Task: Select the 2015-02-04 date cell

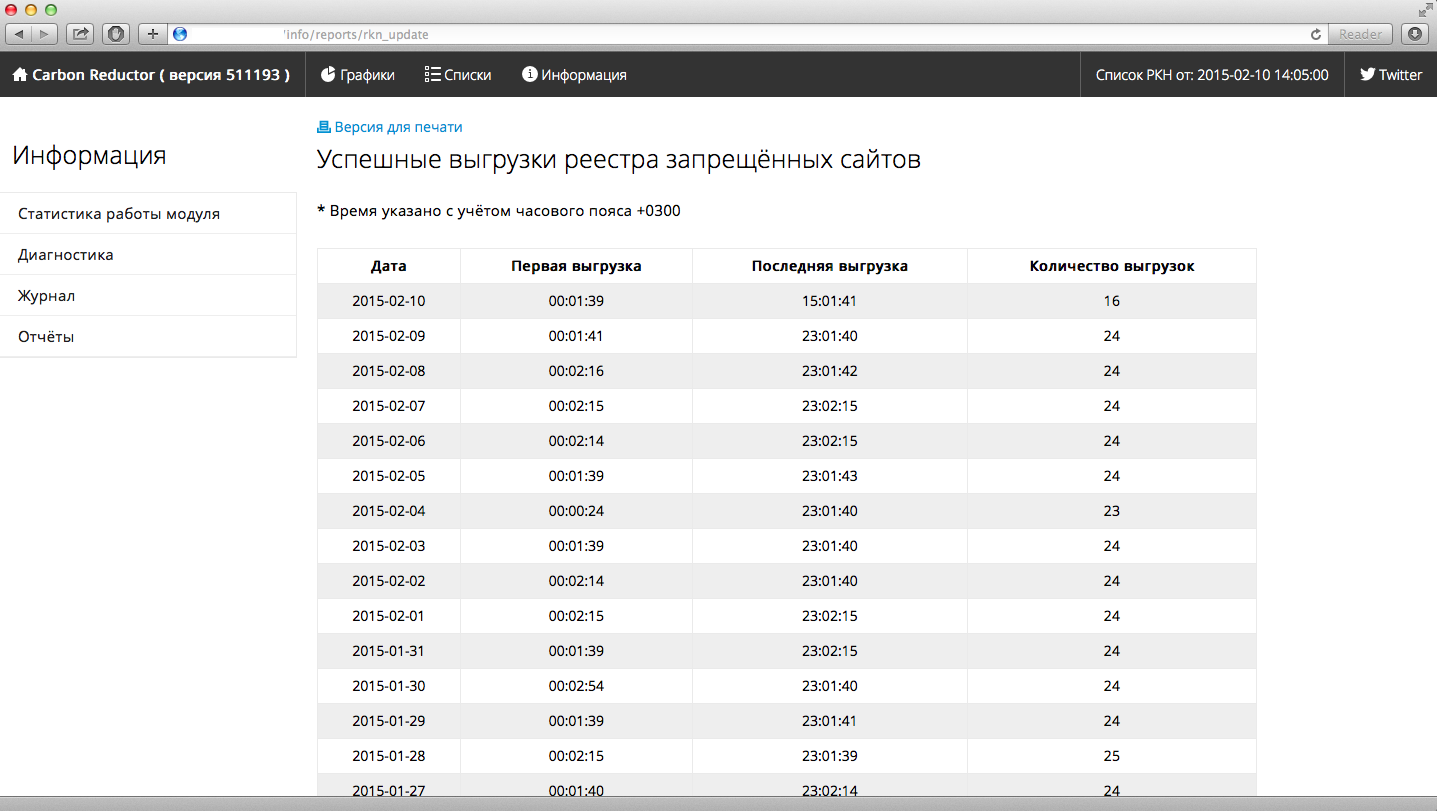Action: click(x=389, y=511)
